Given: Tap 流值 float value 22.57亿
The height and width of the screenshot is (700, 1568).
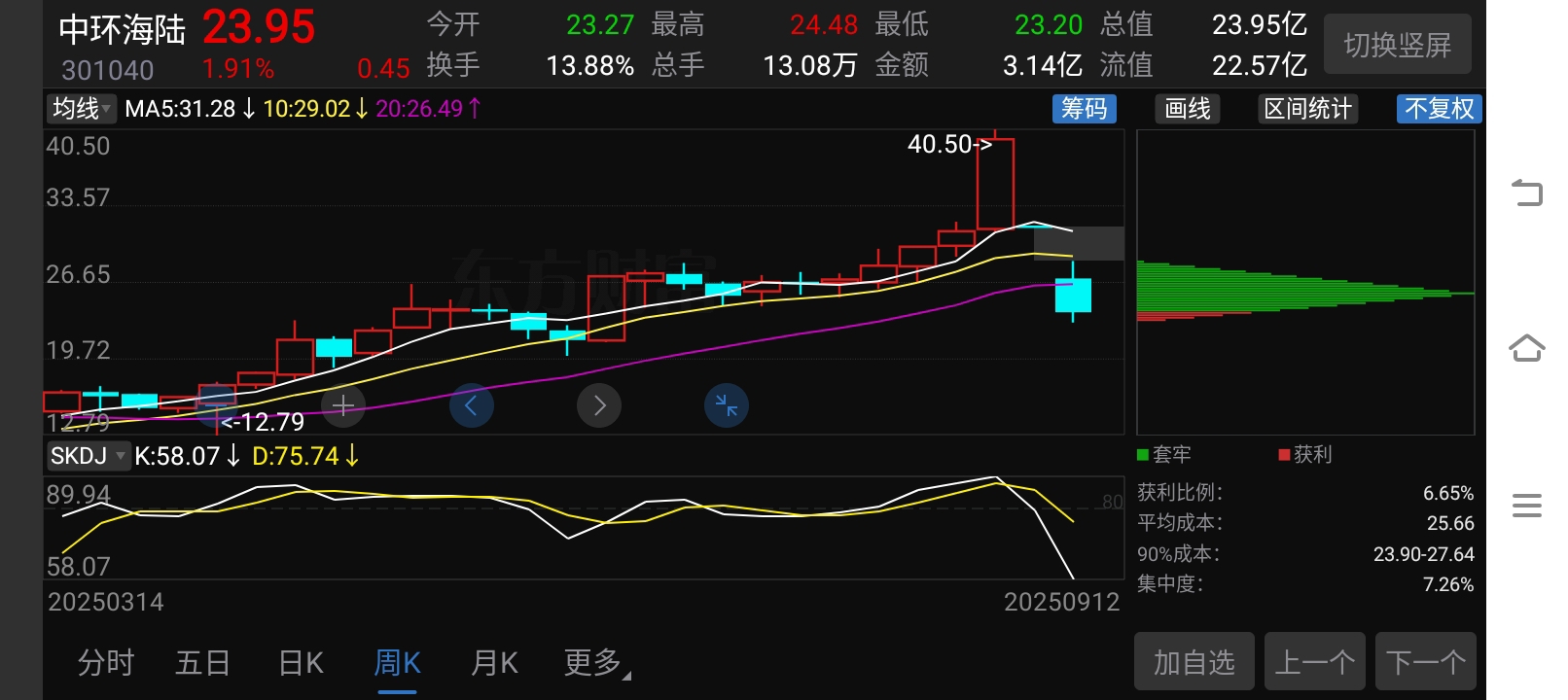Looking at the screenshot, I should click(1260, 66).
